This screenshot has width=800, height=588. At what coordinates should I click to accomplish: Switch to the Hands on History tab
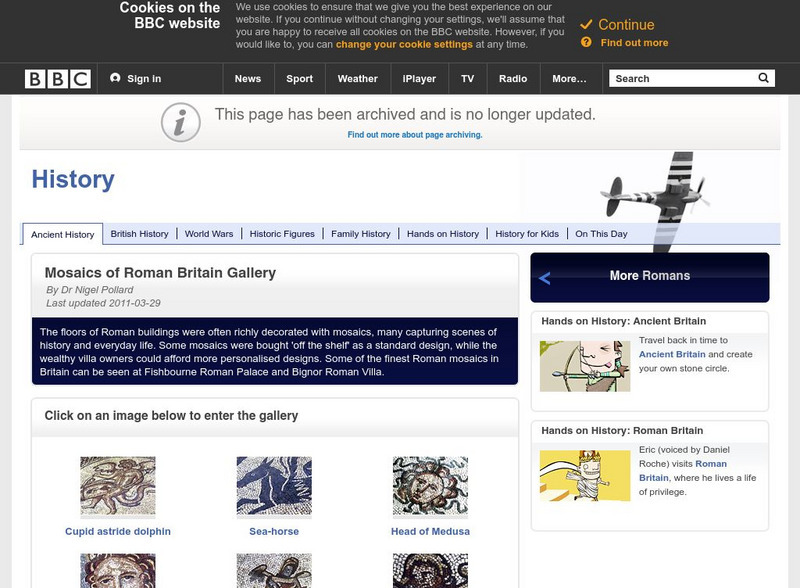click(443, 234)
